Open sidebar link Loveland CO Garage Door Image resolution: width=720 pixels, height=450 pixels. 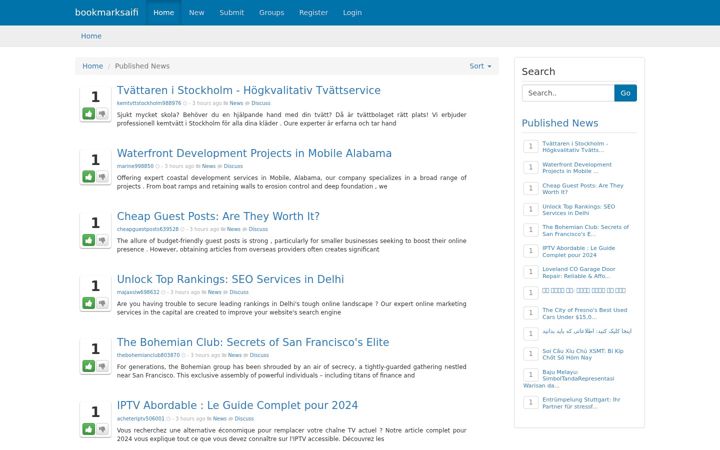point(579,272)
